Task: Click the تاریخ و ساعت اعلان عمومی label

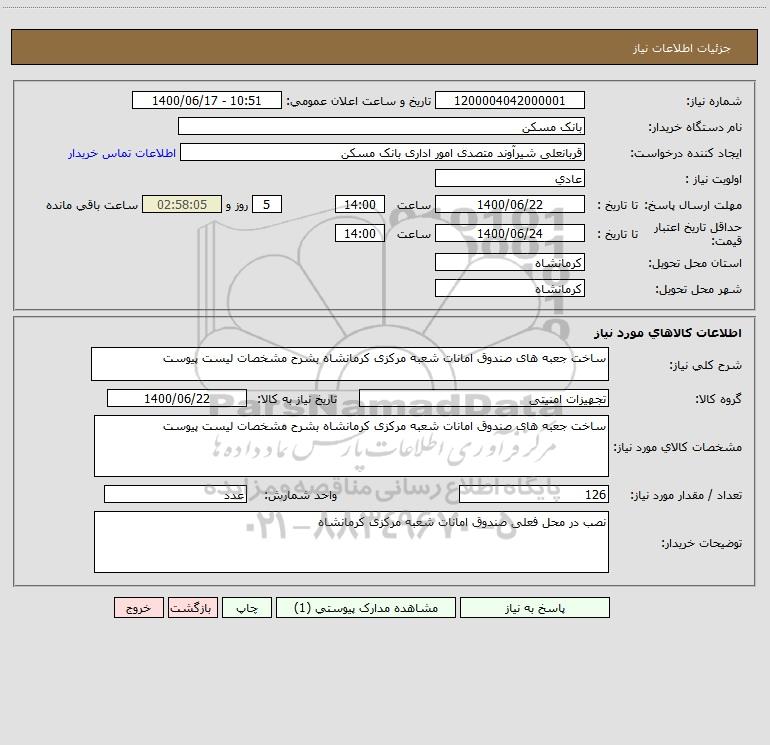Action: coord(359,102)
